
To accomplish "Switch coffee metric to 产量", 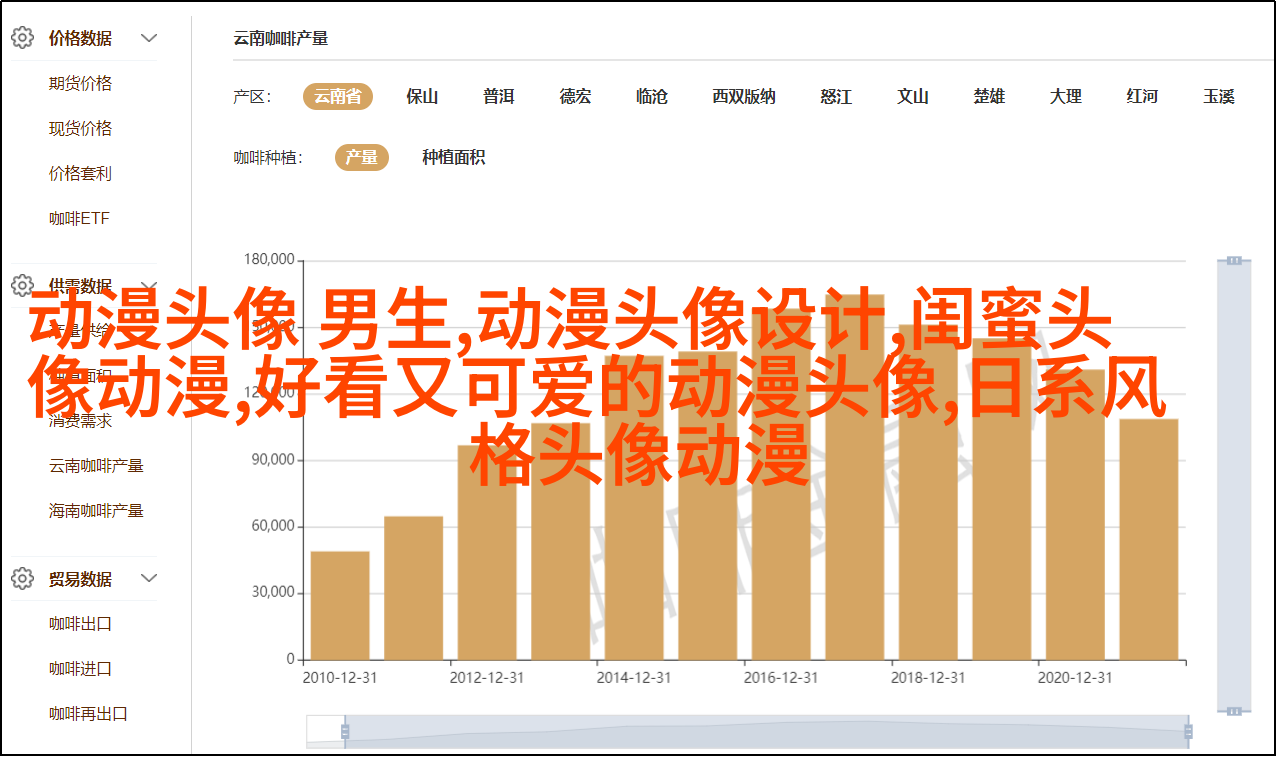I will tap(362, 157).
